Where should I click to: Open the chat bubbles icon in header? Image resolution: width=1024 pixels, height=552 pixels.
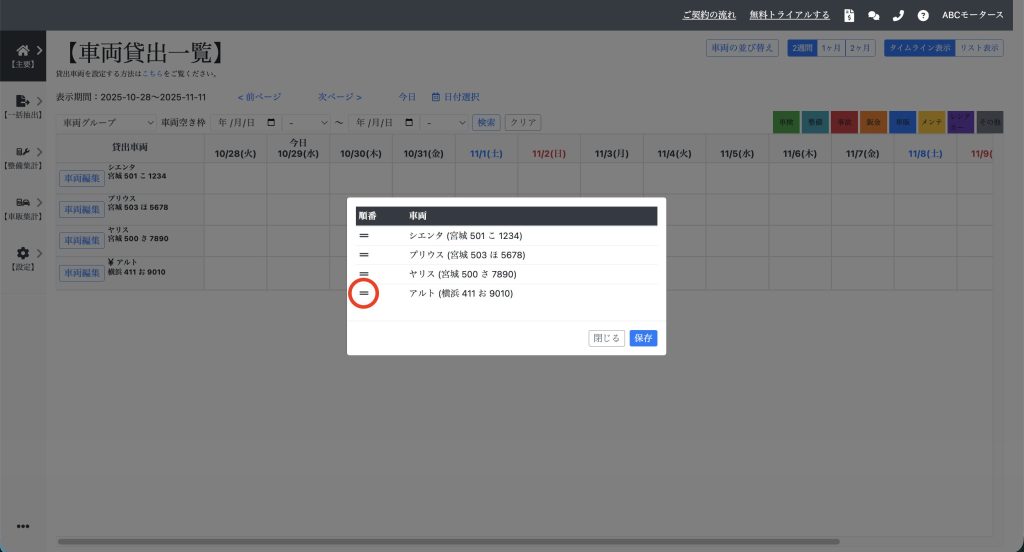point(874,15)
